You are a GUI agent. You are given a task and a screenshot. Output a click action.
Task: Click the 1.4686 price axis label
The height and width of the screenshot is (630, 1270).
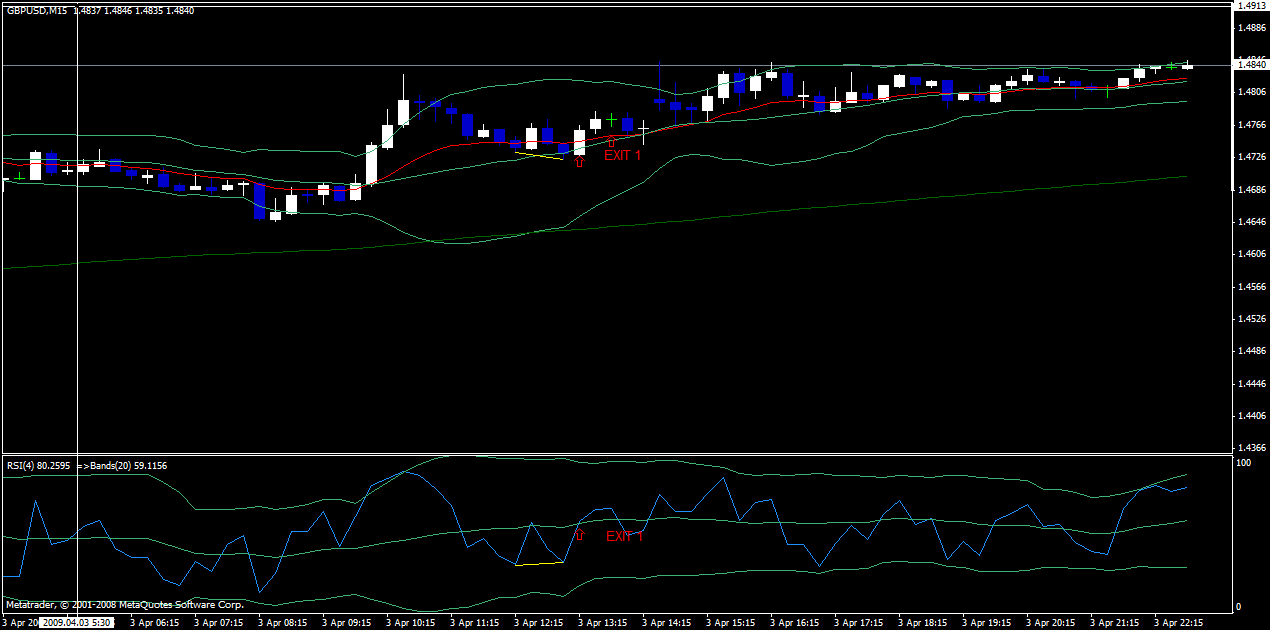pyautogui.click(x=1252, y=189)
